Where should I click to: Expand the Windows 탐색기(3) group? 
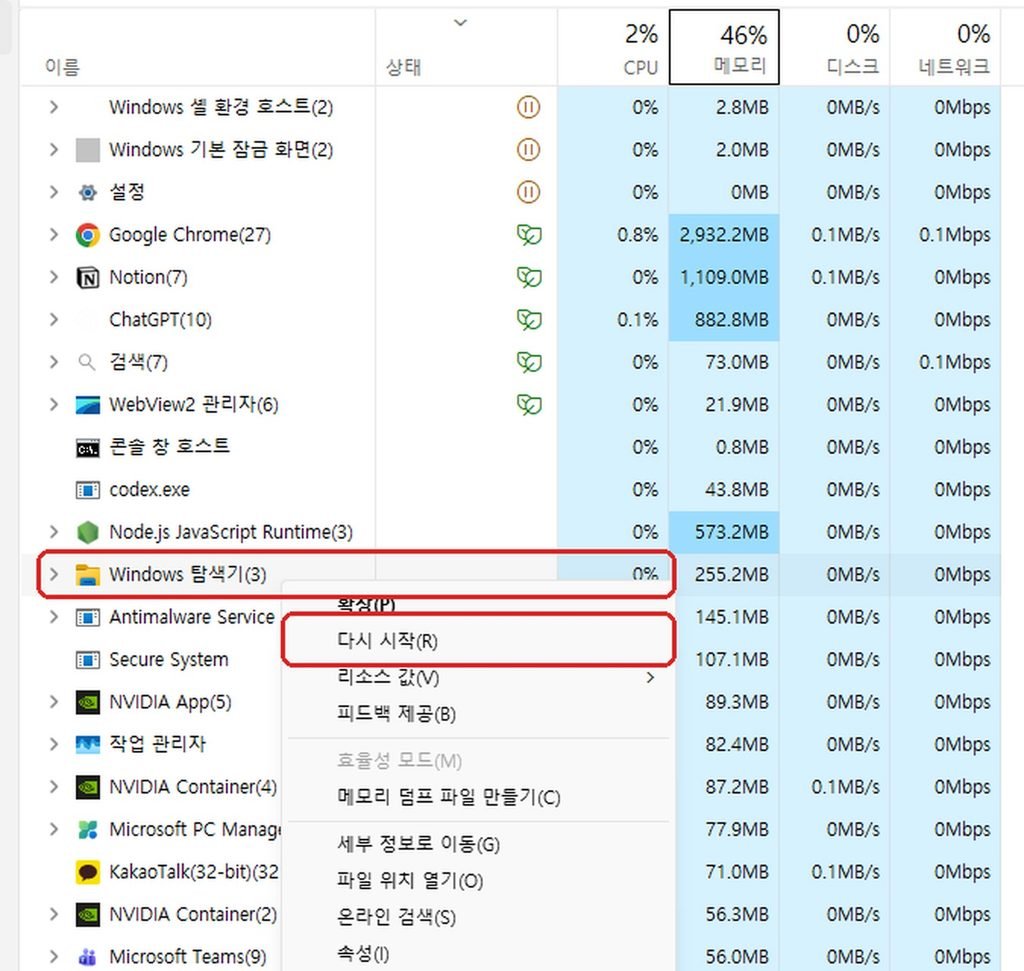coord(54,575)
